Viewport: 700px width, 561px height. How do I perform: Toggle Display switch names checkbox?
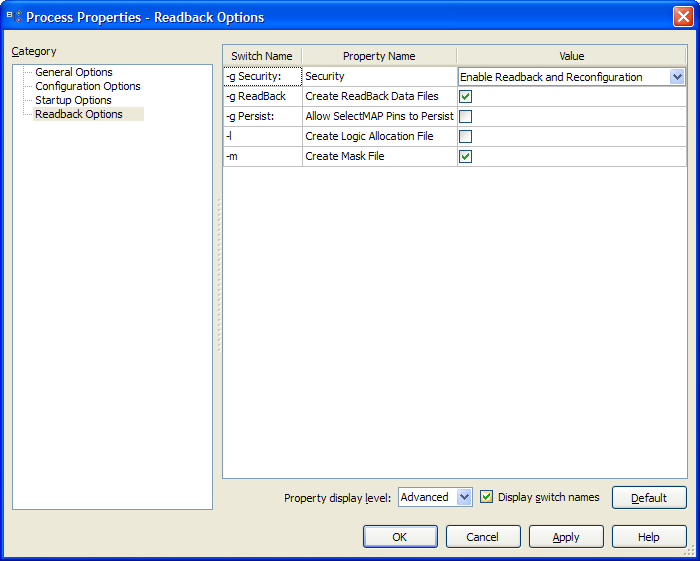(x=487, y=497)
